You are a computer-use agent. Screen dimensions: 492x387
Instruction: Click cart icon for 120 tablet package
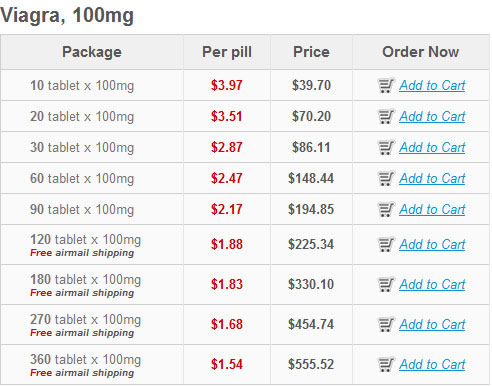pos(386,244)
